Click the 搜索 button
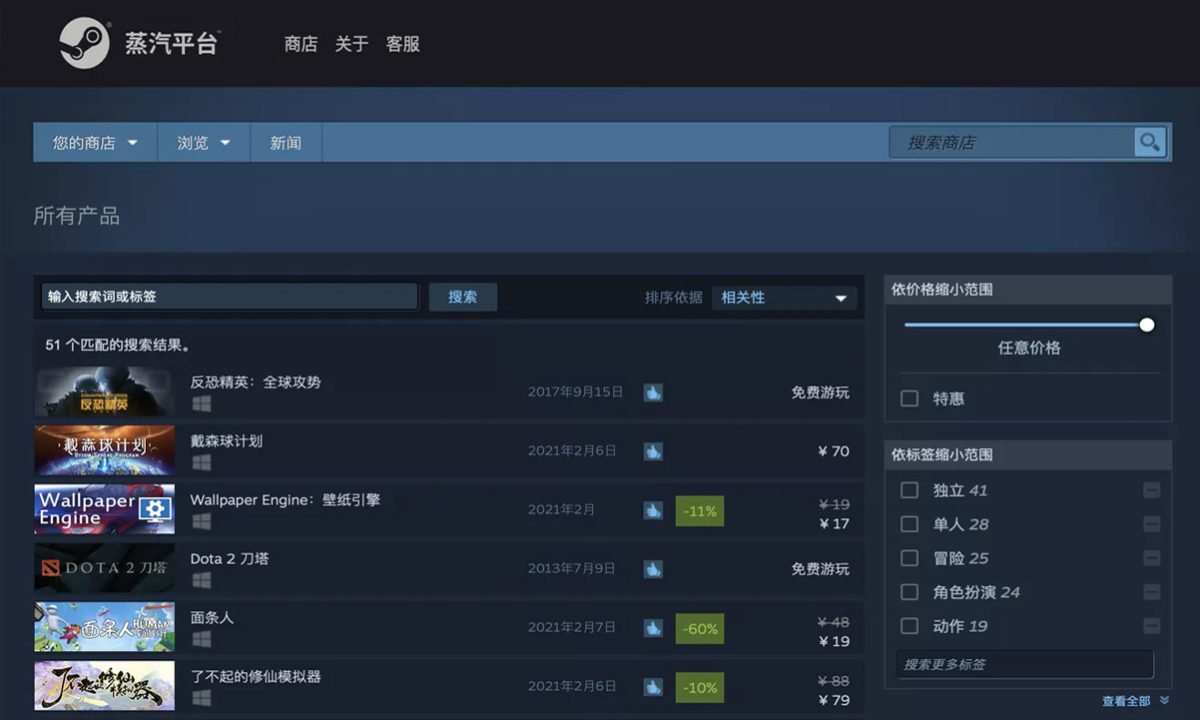The width and height of the screenshot is (1200, 720). coord(463,296)
